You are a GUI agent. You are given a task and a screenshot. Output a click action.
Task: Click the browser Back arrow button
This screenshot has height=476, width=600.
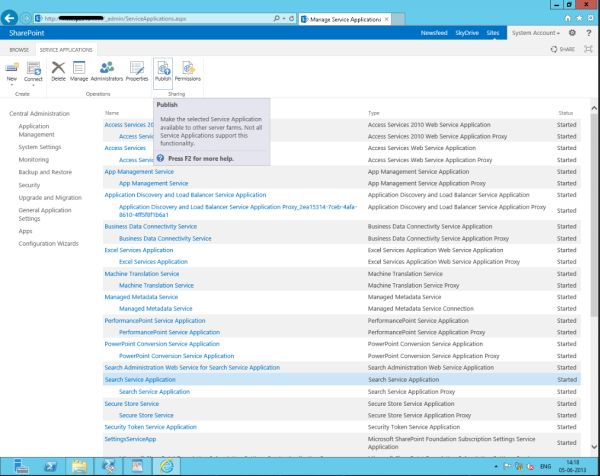click(x=9, y=18)
